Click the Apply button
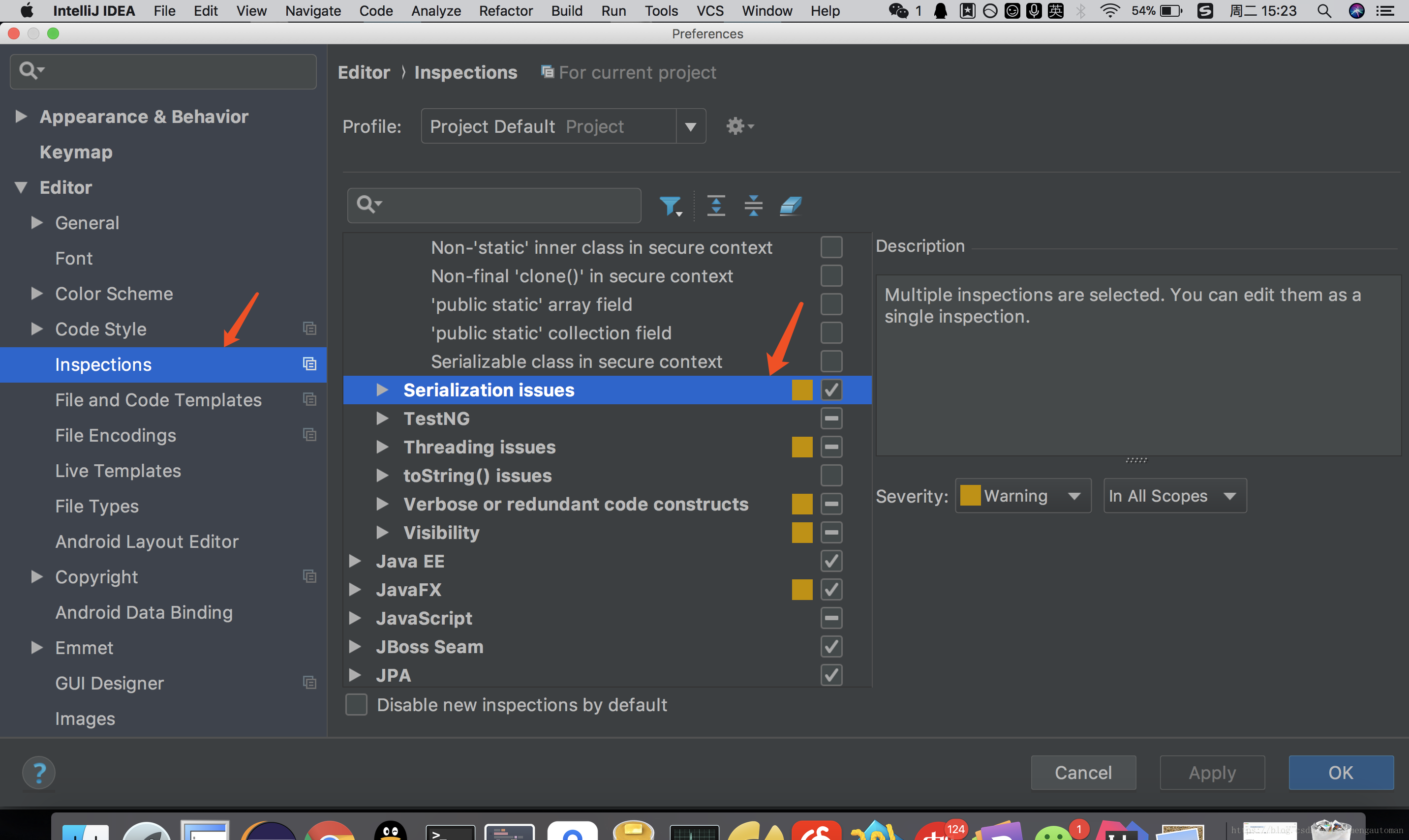1409x840 pixels. (1212, 772)
